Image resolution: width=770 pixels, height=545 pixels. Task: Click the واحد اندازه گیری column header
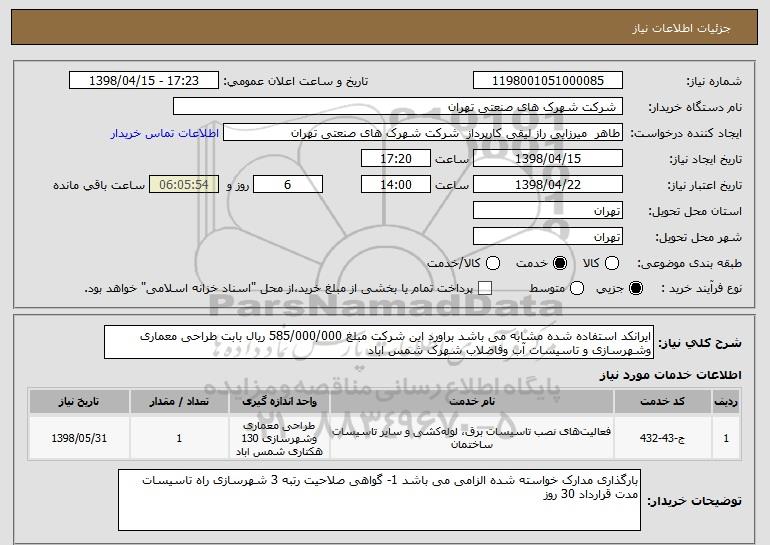point(279,402)
